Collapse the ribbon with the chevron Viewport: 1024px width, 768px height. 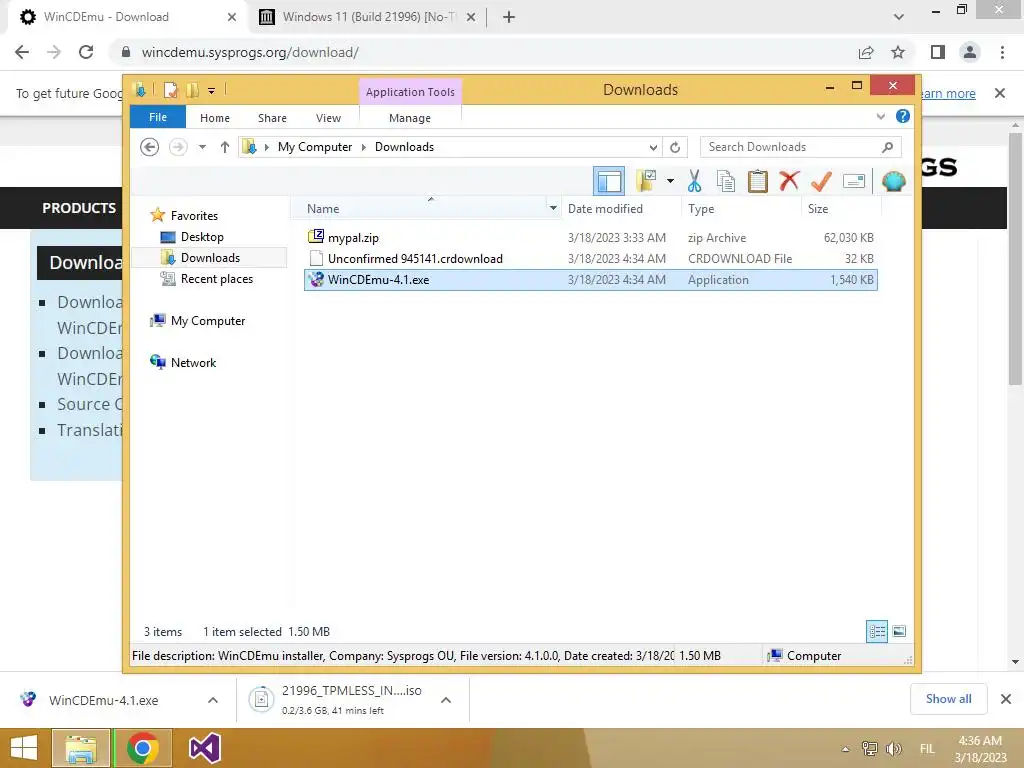(x=880, y=116)
